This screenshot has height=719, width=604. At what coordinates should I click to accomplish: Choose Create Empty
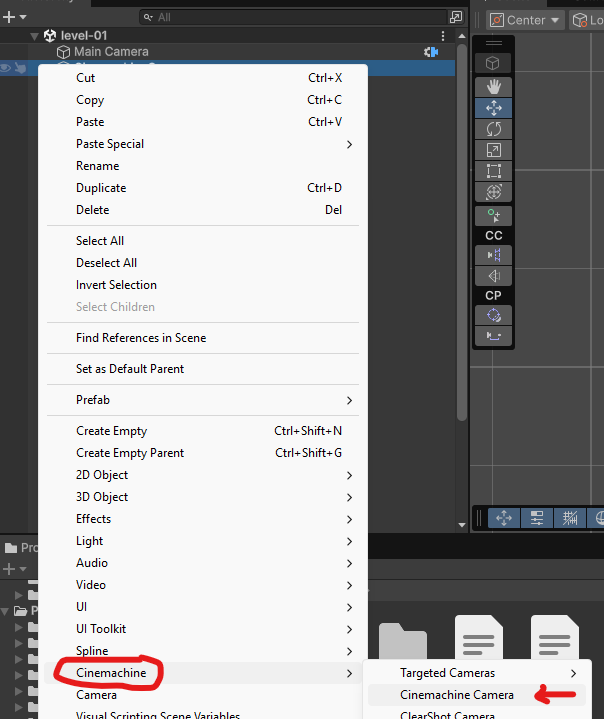point(203,431)
